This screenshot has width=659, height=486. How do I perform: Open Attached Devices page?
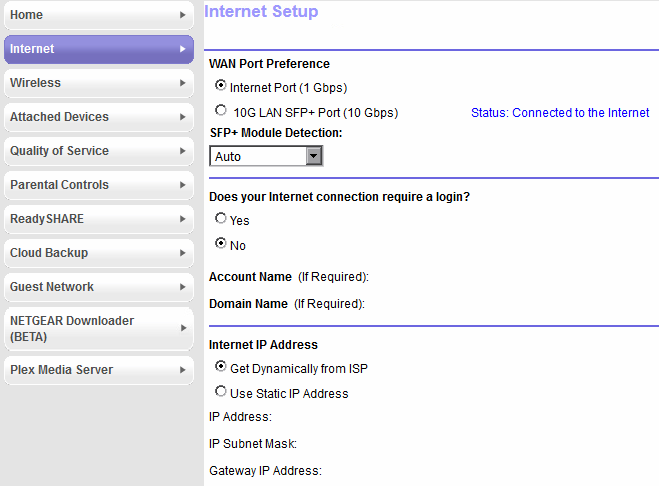90,117
